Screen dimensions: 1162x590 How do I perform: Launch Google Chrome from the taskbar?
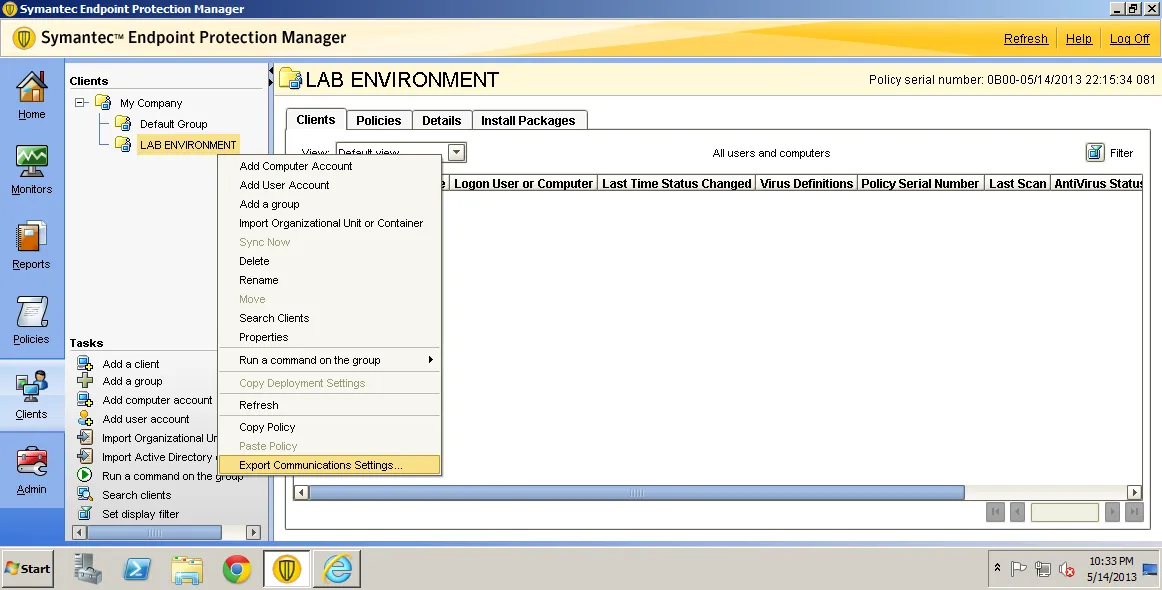coord(237,569)
